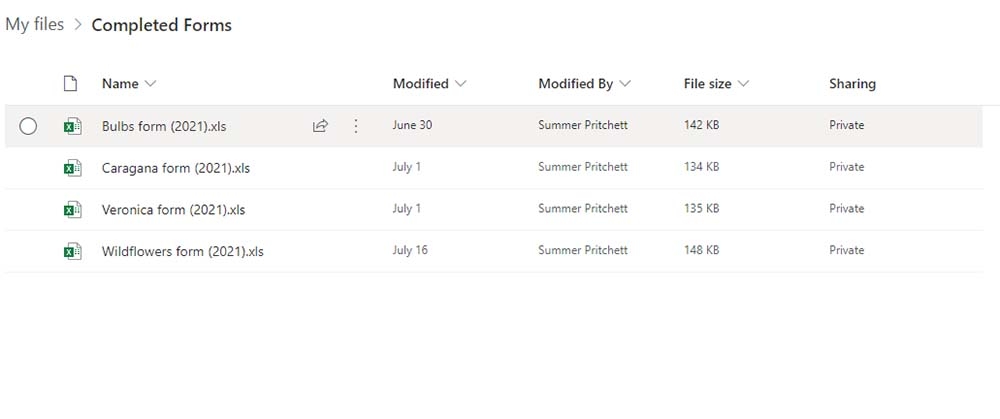Image resolution: width=1000 pixels, height=419 pixels.
Task: Open Wildflowers form (2021).xls
Action: (182, 251)
